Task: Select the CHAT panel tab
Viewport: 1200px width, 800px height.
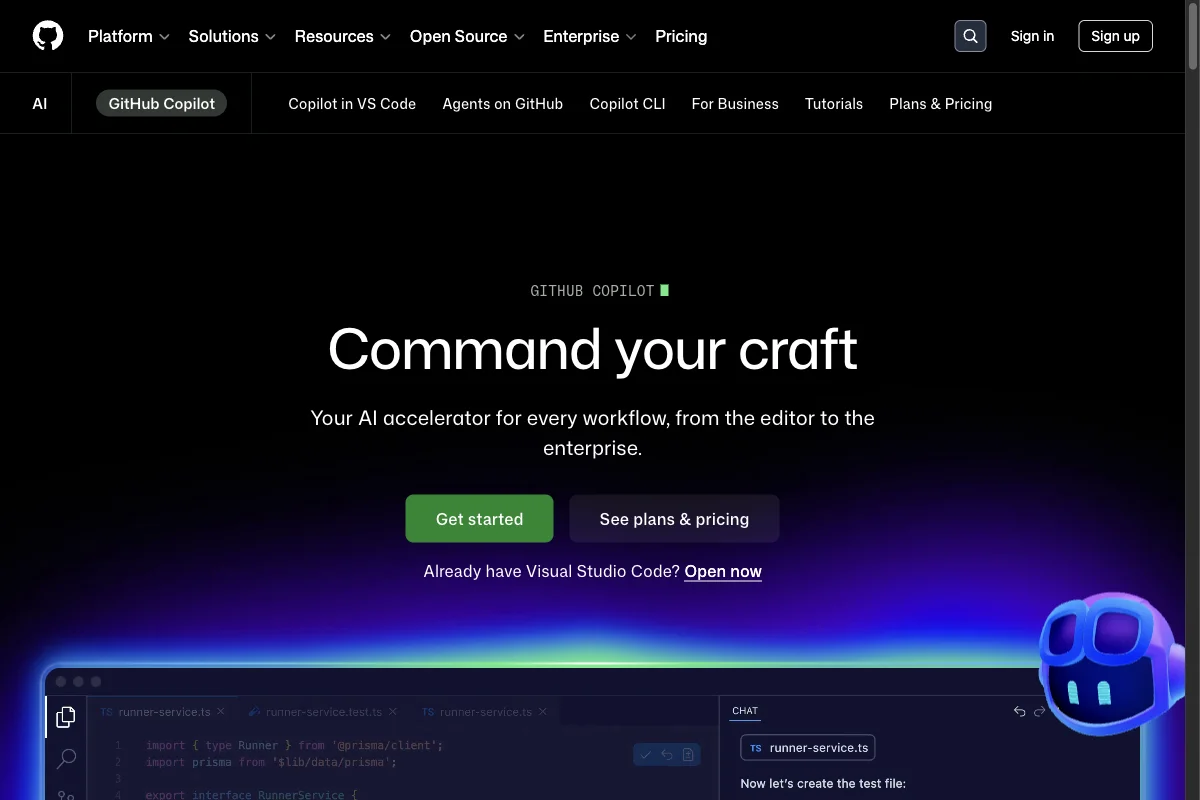Action: [x=745, y=711]
